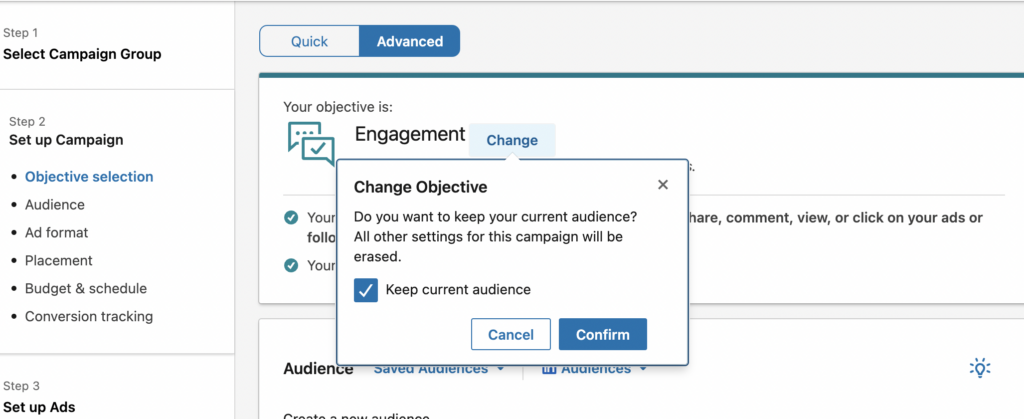The width and height of the screenshot is (1024, 419).
Task: Click the lightbulb tips icon
Action: click(x=980, y=368)
